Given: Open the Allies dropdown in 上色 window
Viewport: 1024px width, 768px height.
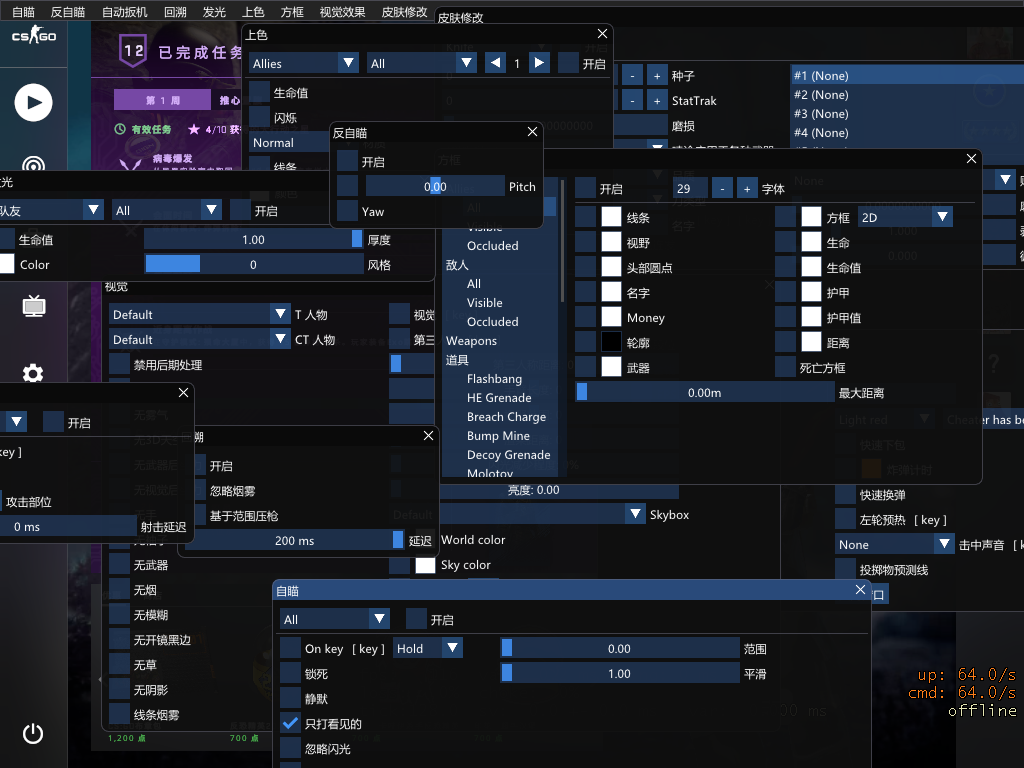Looking at the screenshot, I should (304, 63).
